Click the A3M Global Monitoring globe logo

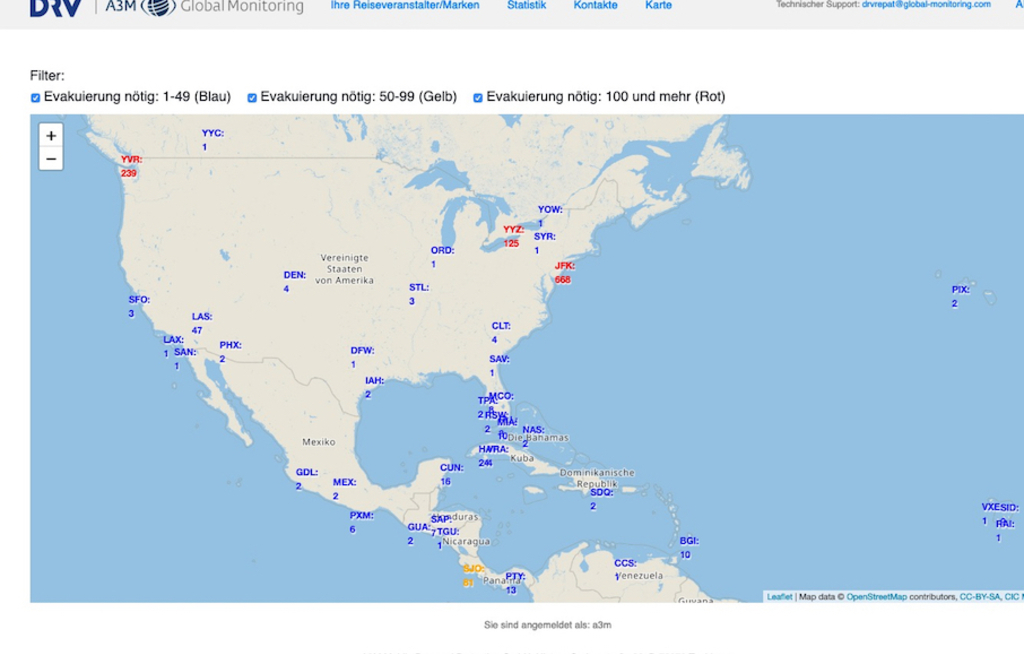coord(158,7)
